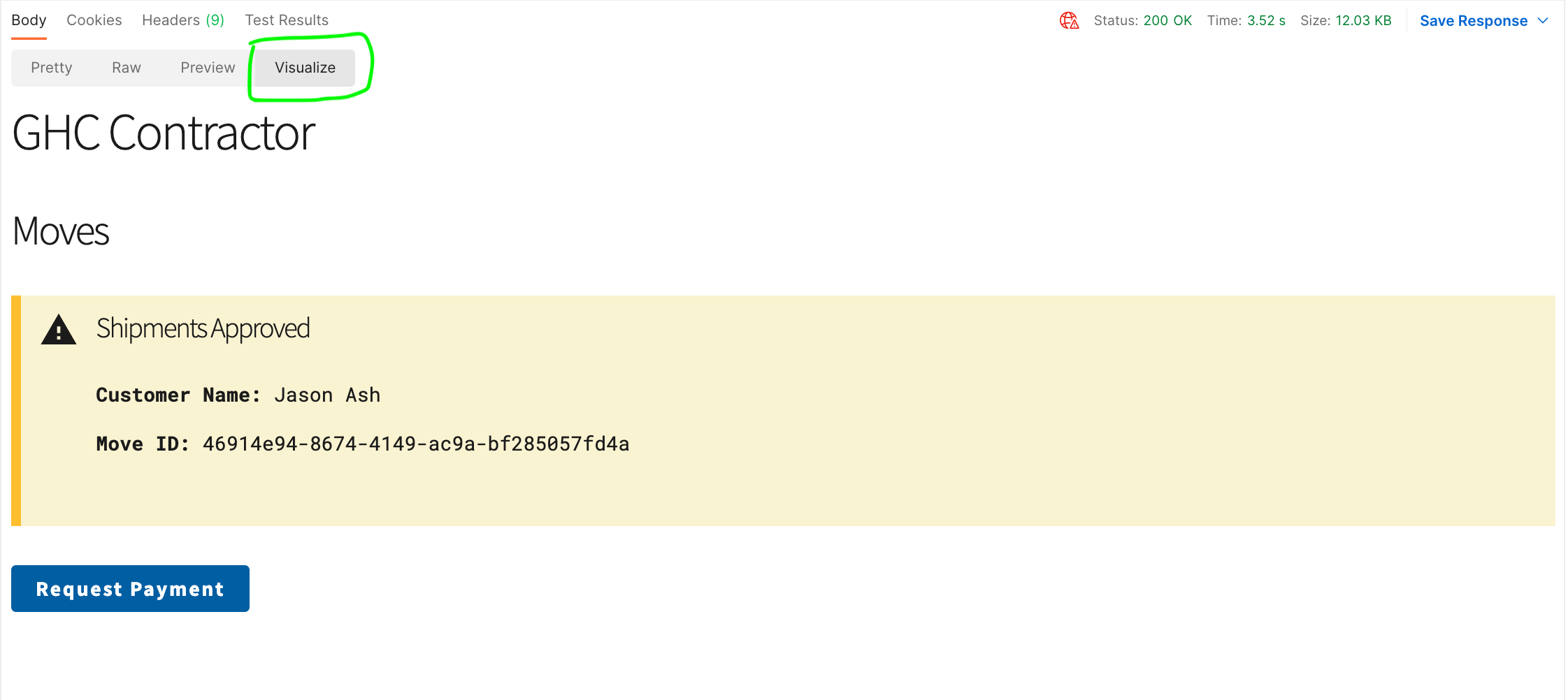Screen dimensions: 1568x700
Task: Expand the Save Response dropdown menu
Action: [1544, 21]
